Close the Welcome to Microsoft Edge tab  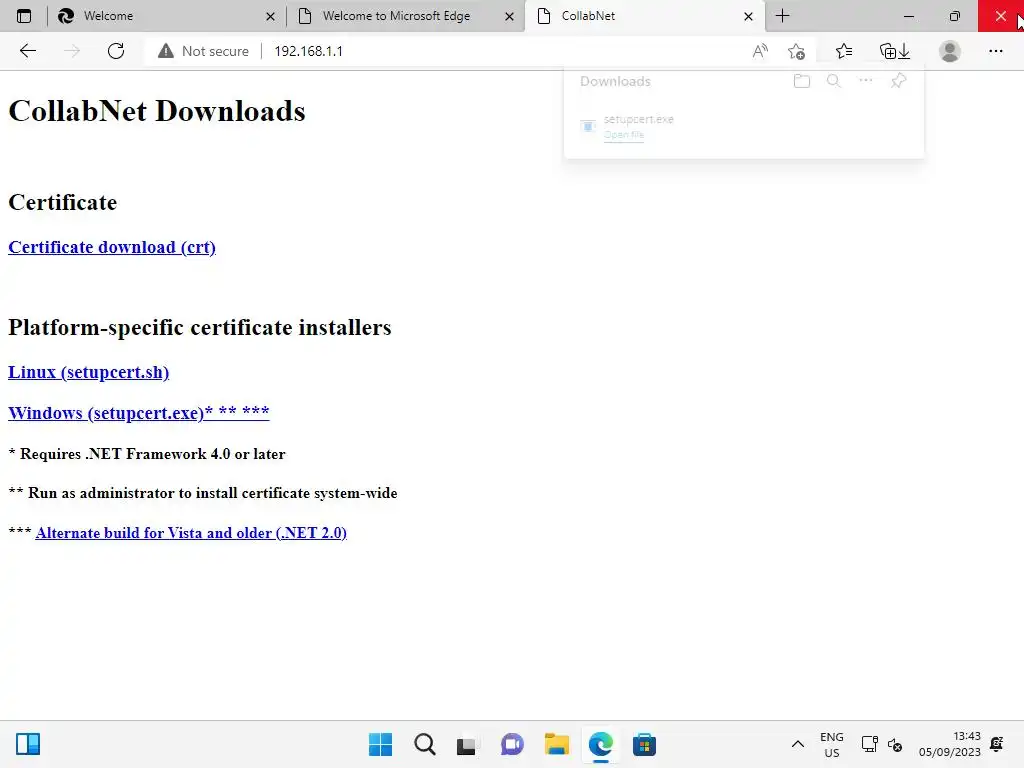509,16
